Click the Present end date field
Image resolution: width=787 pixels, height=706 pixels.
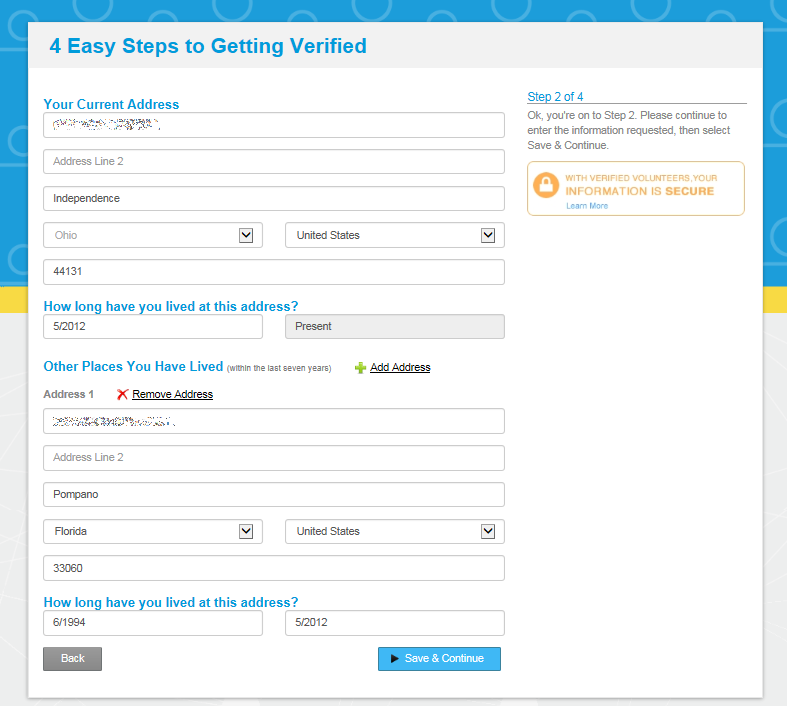[394, 326]
